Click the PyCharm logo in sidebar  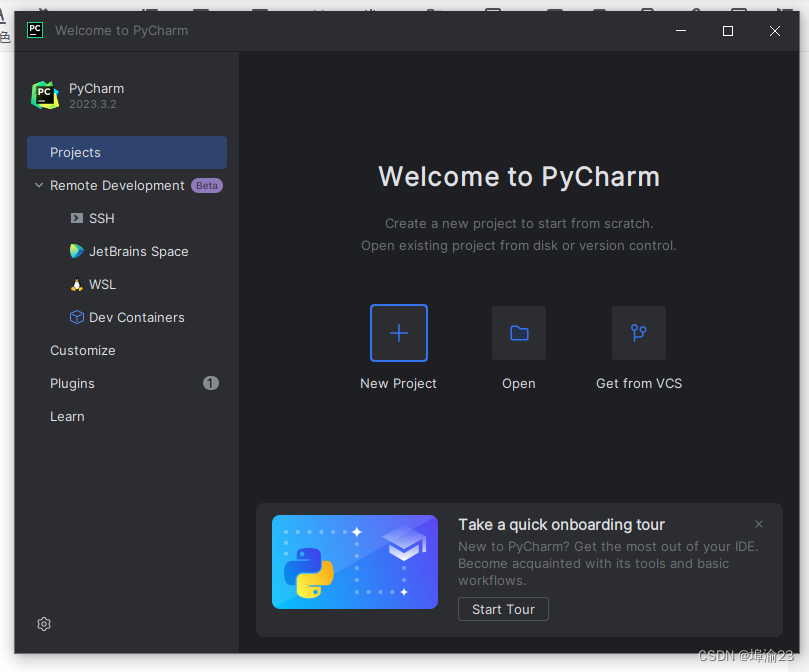tap(45, 95)
